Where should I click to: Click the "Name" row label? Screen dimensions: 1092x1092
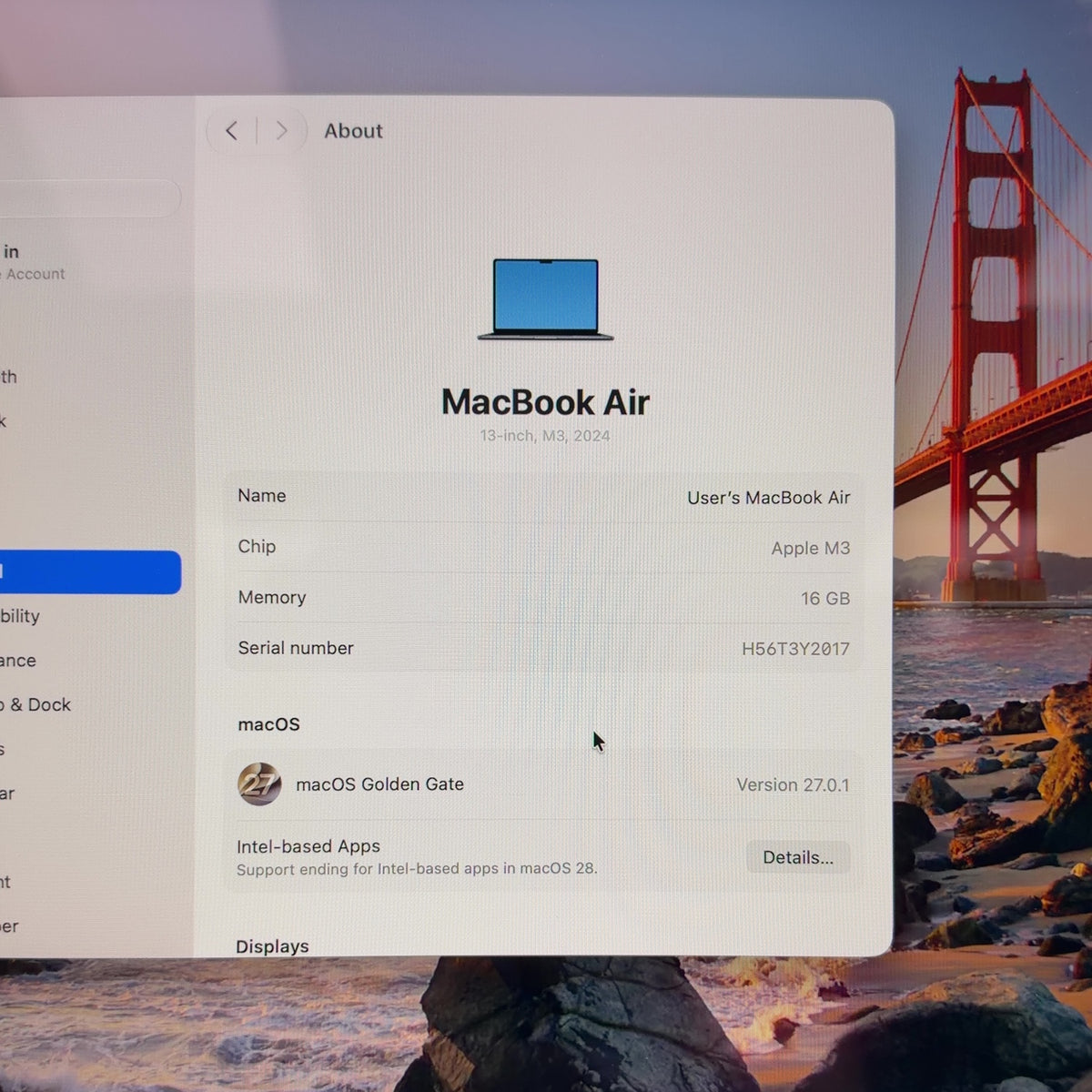[262, 495]
